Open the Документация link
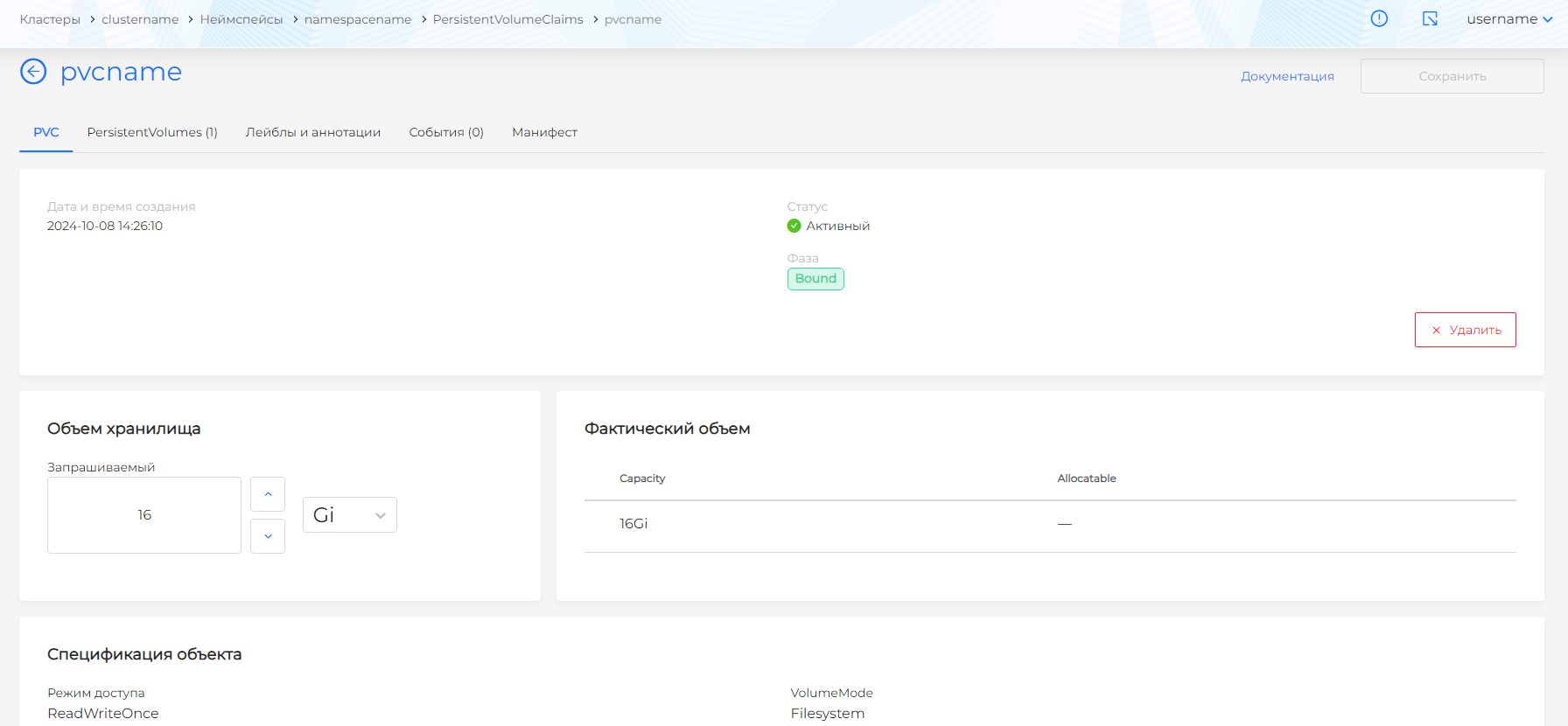The width and height of the screenshot is (1568, 726). pyautogui.click(x=1287, y=76)
